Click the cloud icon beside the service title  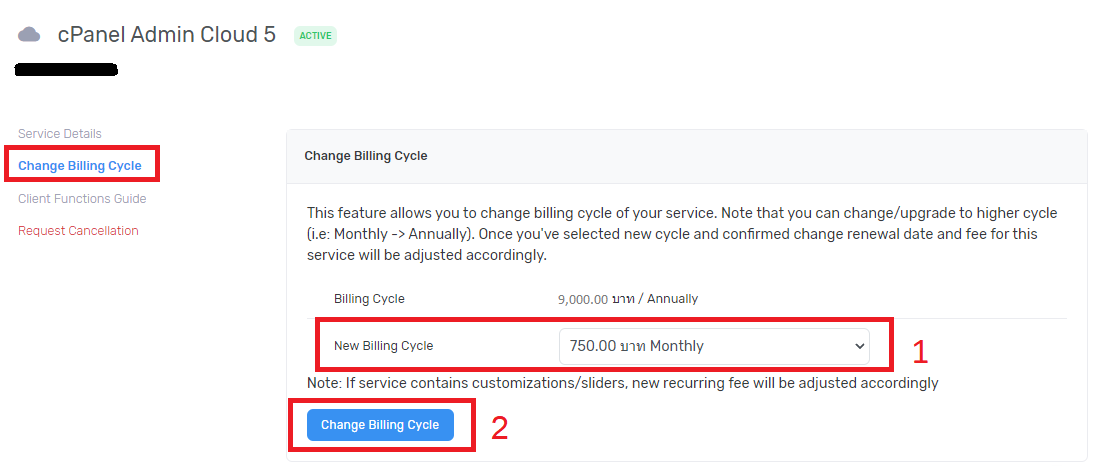(30, 35)
